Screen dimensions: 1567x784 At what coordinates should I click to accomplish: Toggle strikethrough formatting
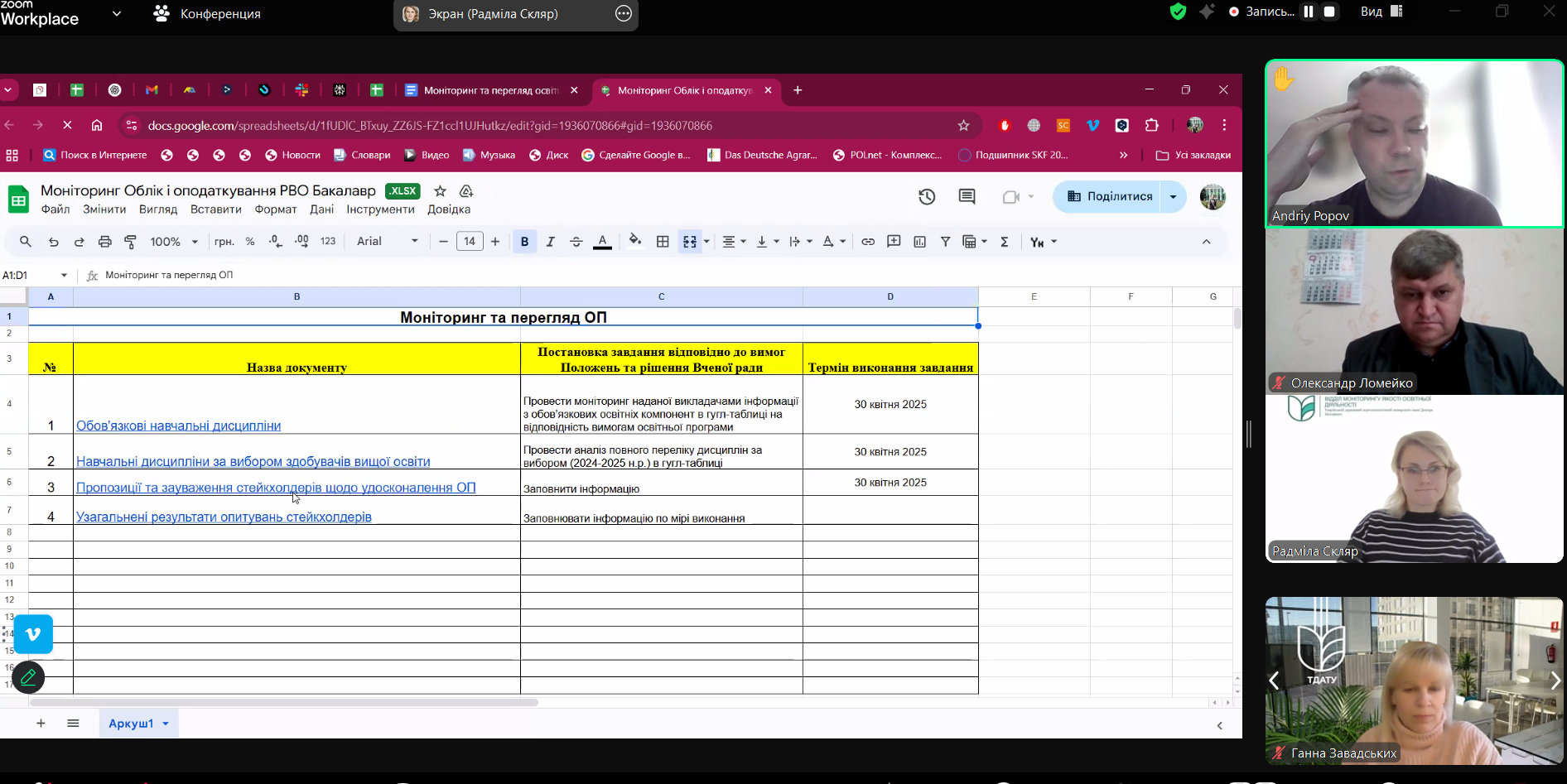[576, 242]
